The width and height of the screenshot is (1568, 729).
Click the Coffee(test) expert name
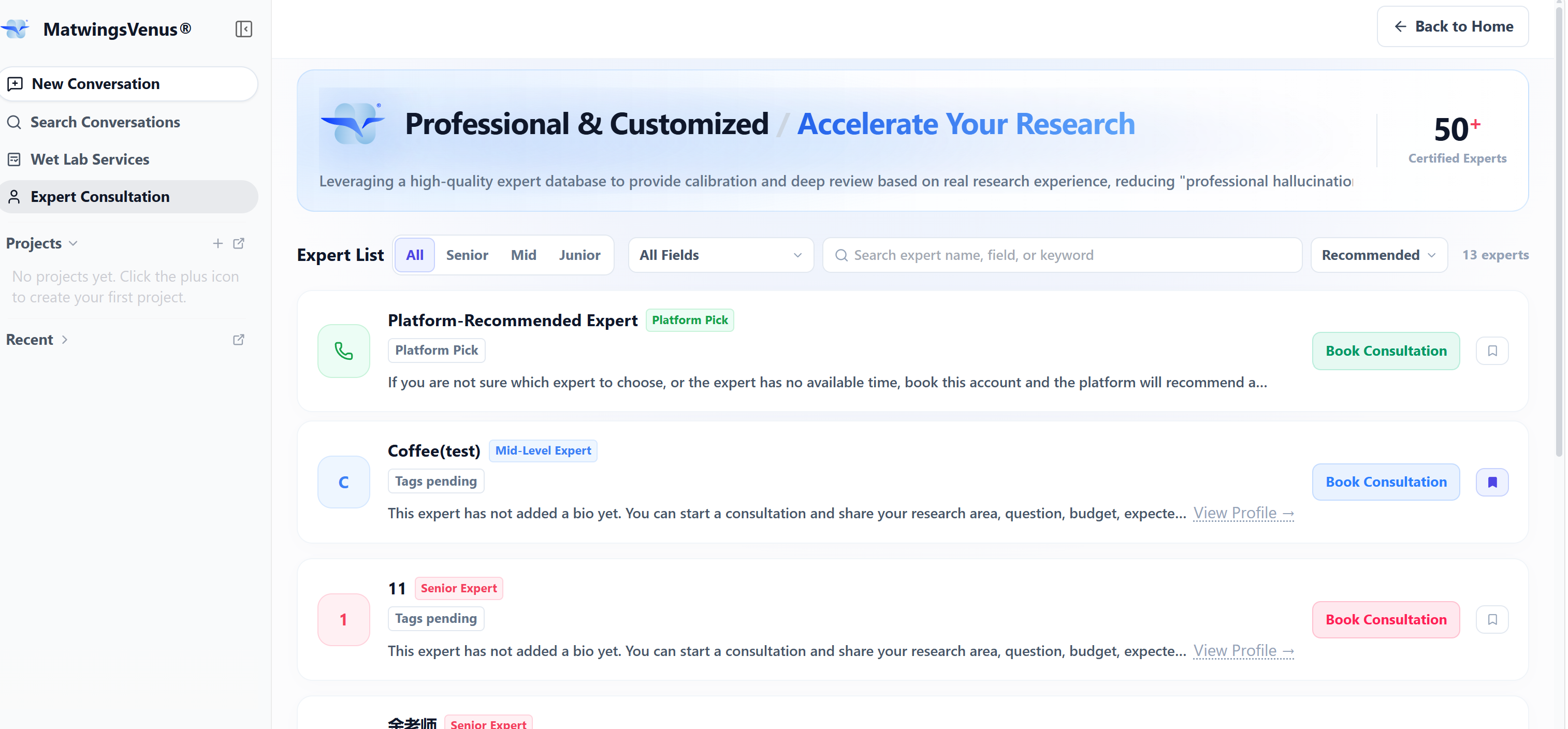[434, 451]
